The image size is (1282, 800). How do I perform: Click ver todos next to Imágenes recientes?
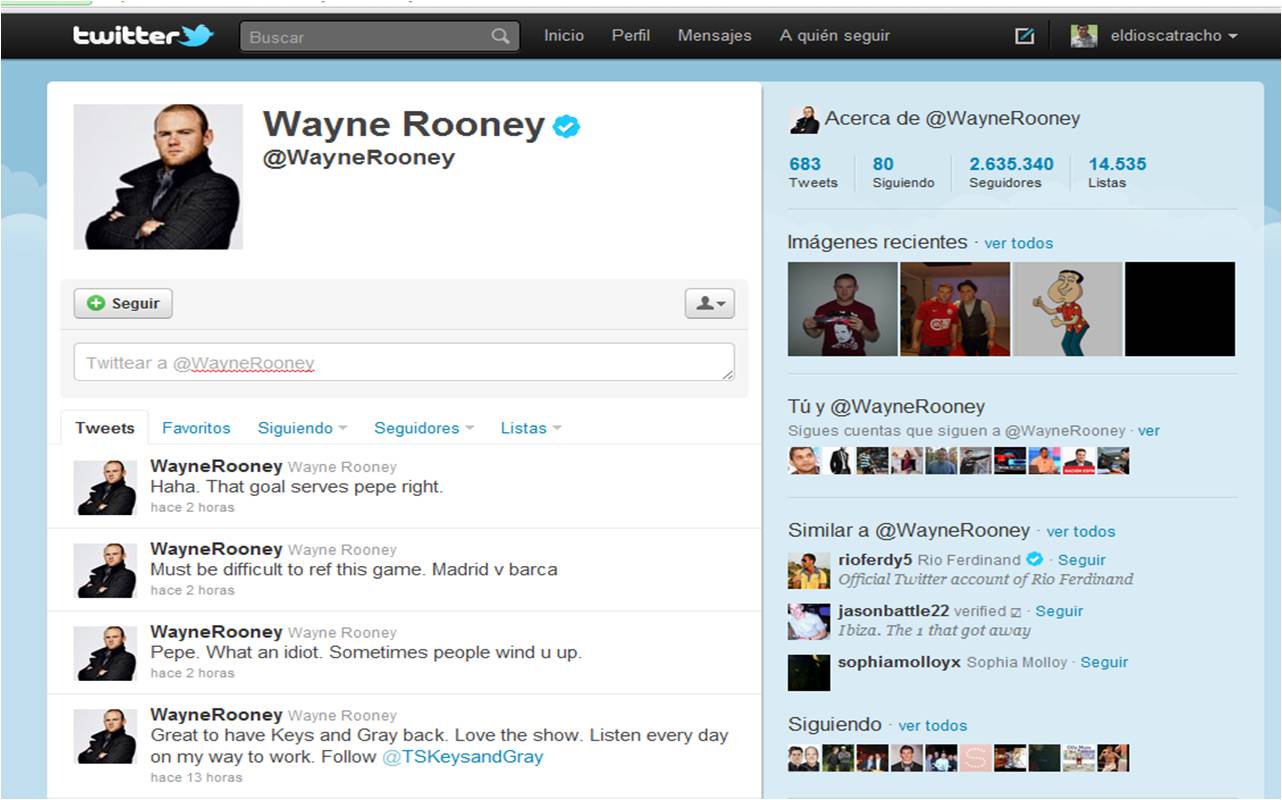coord(1018,243)
